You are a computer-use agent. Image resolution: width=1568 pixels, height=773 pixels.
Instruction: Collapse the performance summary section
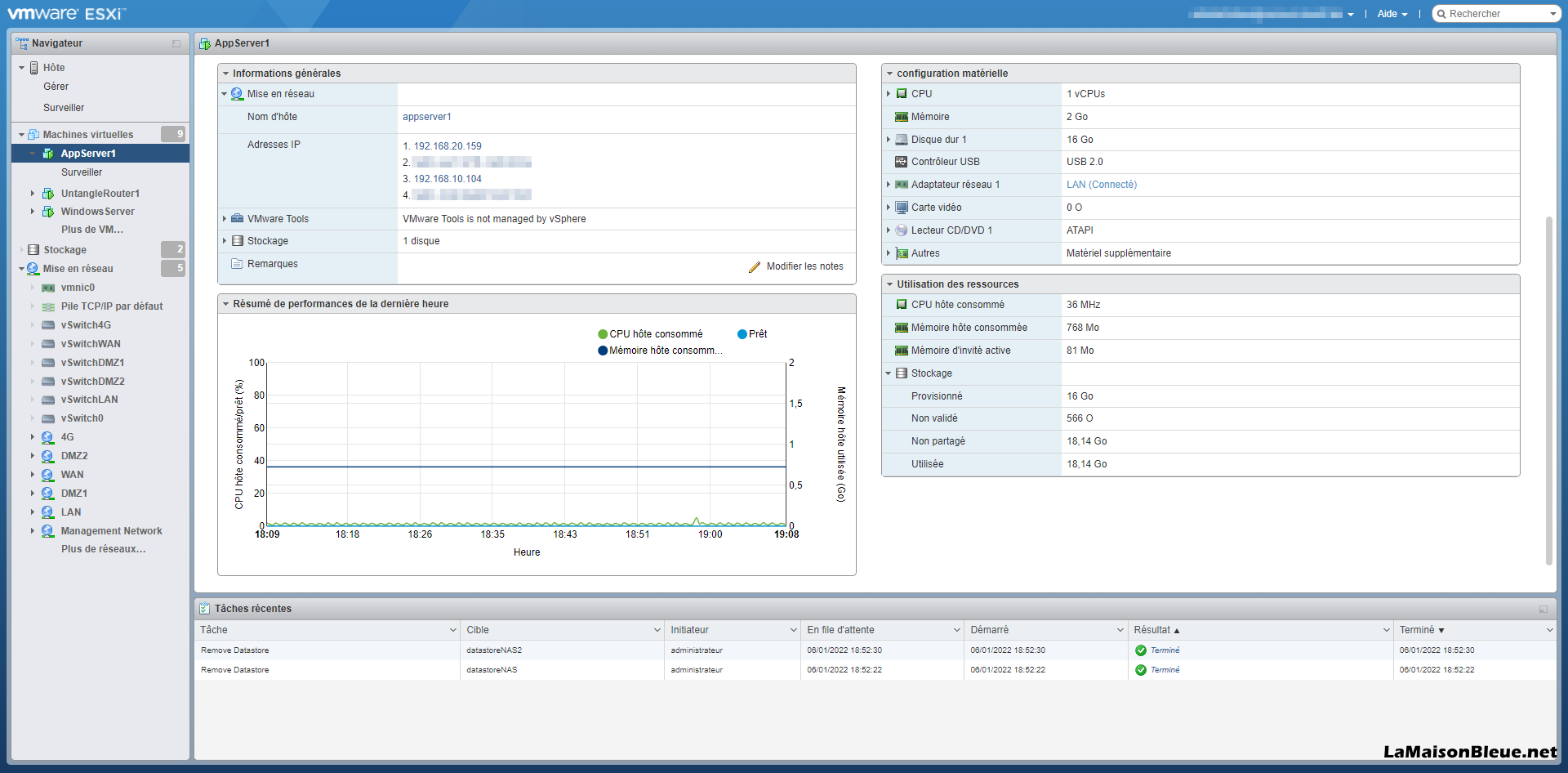point(225,304)
